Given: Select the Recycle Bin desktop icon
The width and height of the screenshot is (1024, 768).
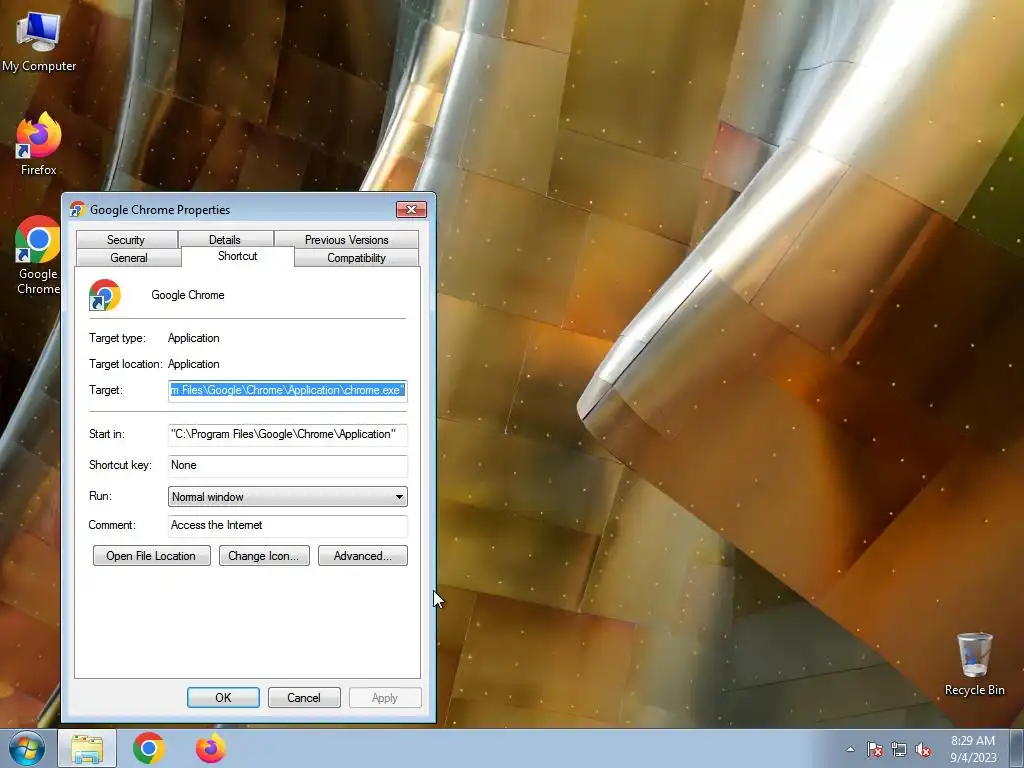Looking at the screenshot, I should 974,664.
